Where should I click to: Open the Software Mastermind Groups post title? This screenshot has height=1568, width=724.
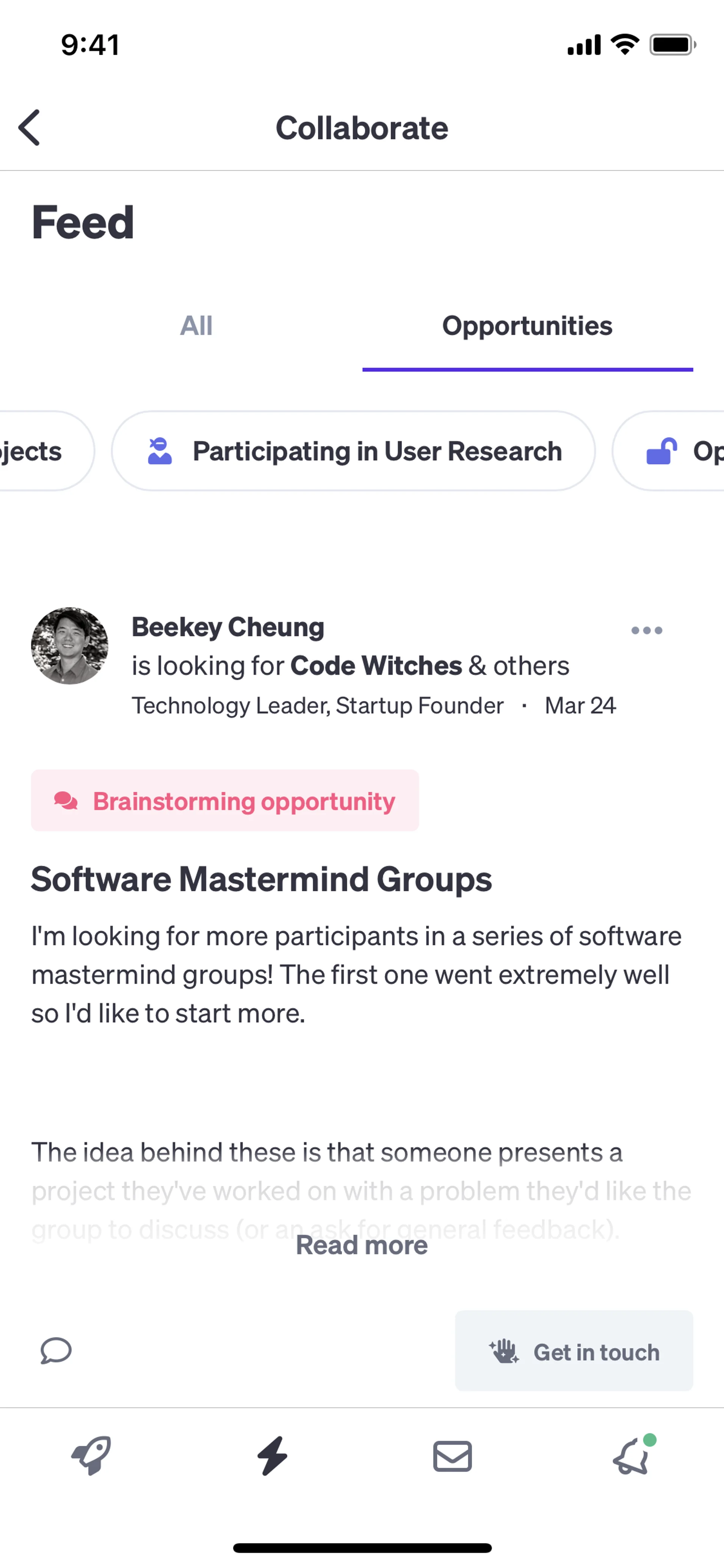click(262, 879)
